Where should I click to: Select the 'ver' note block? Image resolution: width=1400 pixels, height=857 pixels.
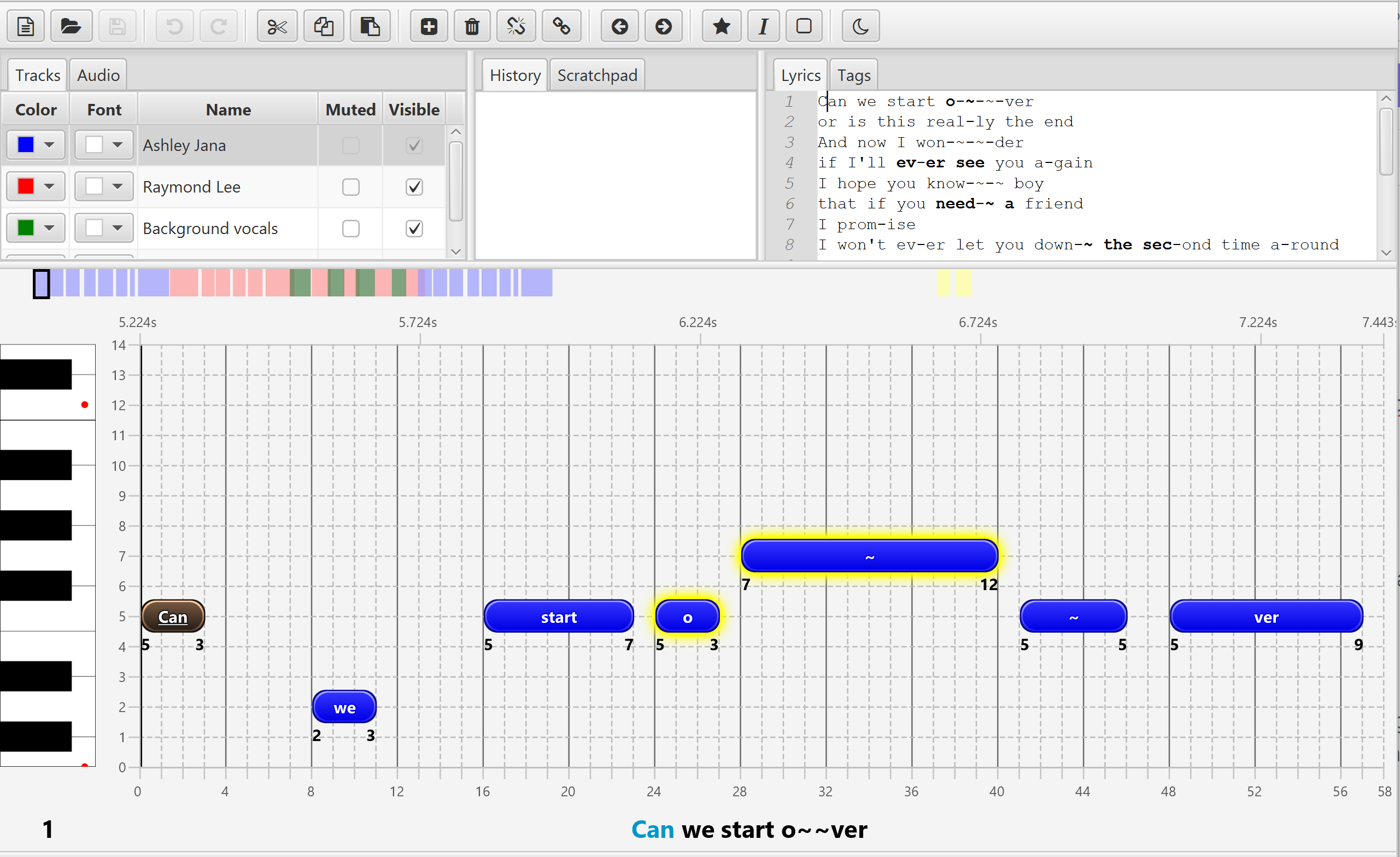pos(1266,616)
